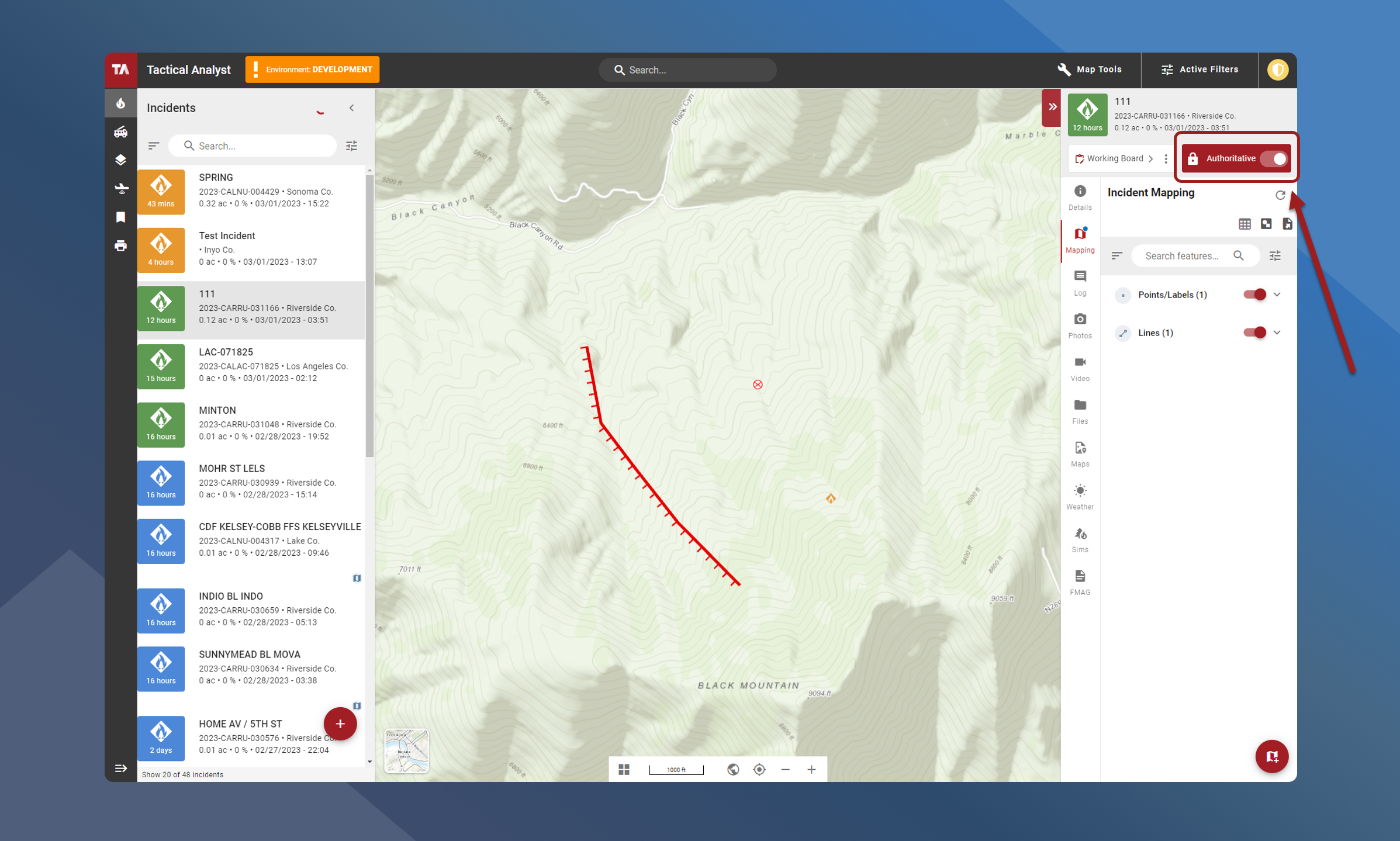This screenshot has height=841, width=1400.
Task: Open the aircraft icon in left sidebar
Action: pyautogui.click(x=121, y=188)
